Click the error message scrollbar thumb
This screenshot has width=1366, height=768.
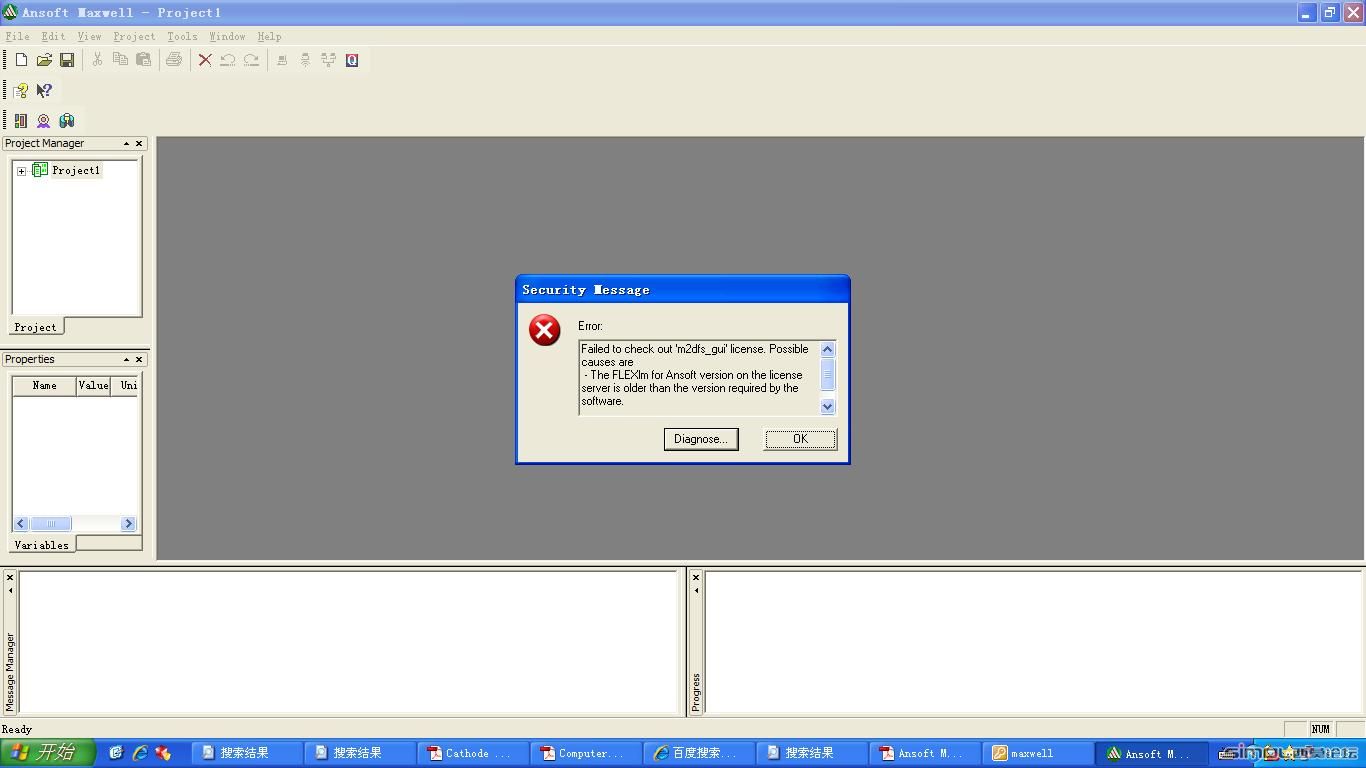(827, 374)
